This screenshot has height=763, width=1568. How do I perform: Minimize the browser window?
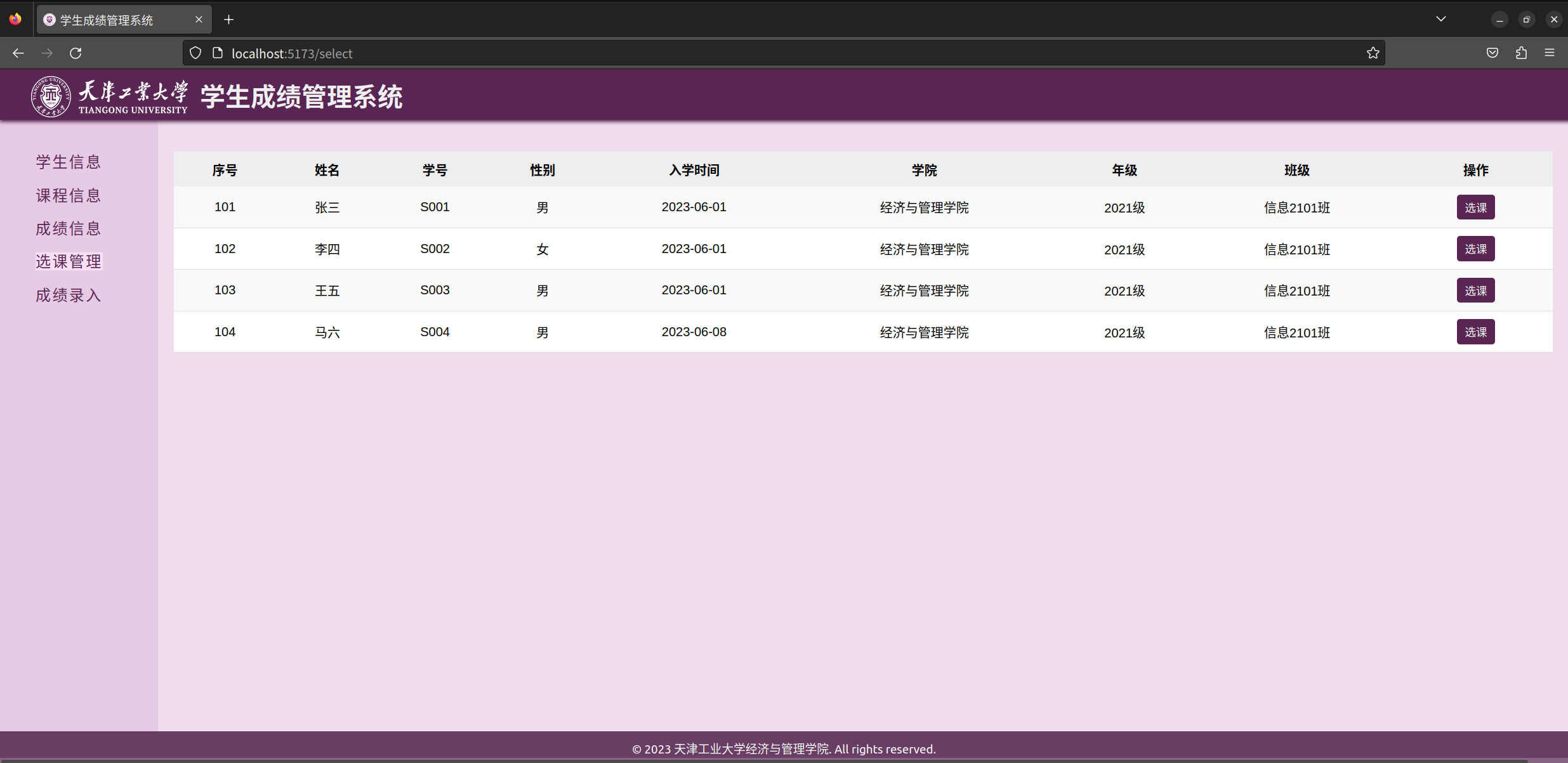coord(1499,20)
